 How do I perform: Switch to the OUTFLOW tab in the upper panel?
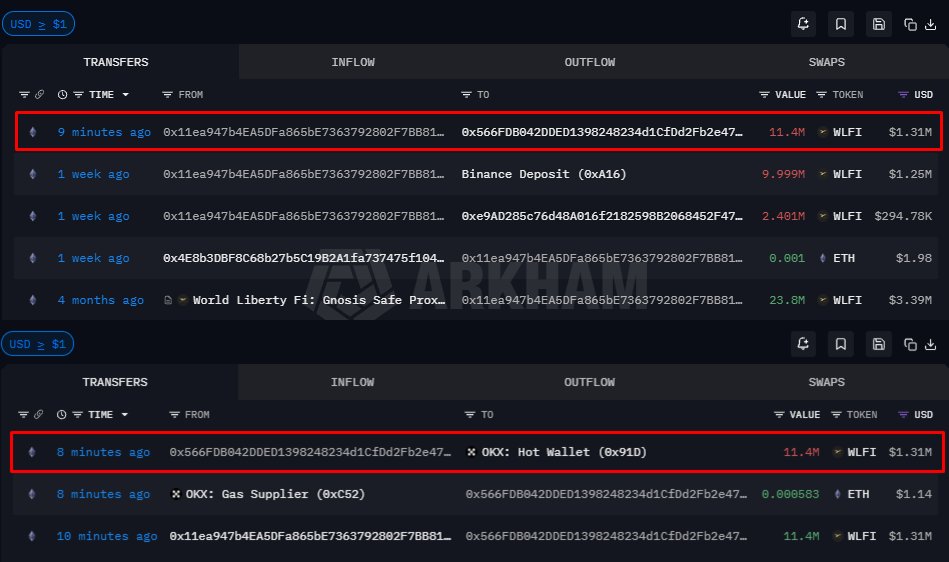pyautogui.click(x=589, y=62)
